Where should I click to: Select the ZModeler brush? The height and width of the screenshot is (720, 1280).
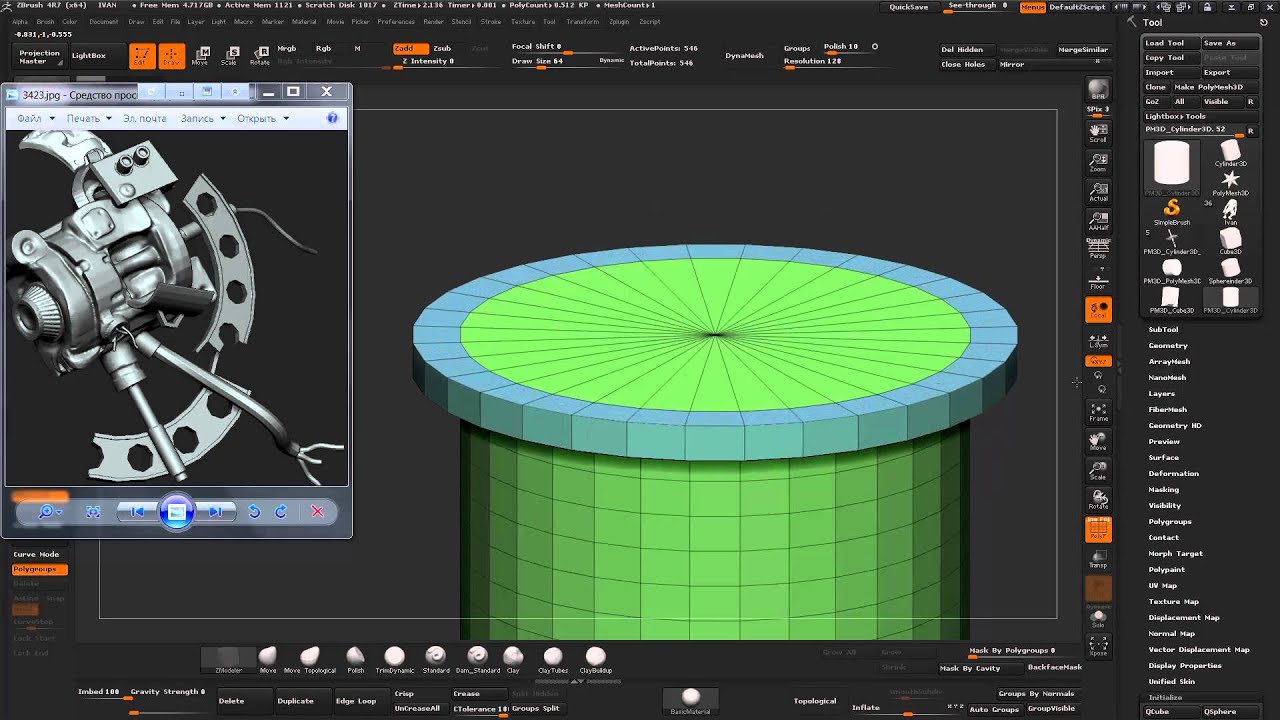point(229,659)
